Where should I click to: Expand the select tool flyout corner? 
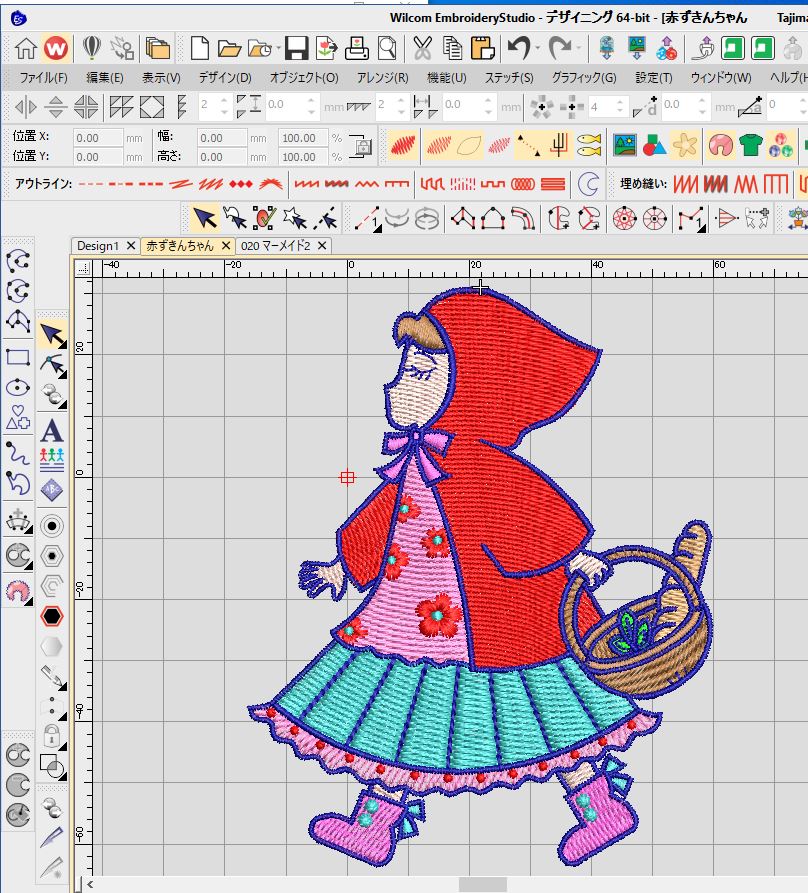pos(62,344)
